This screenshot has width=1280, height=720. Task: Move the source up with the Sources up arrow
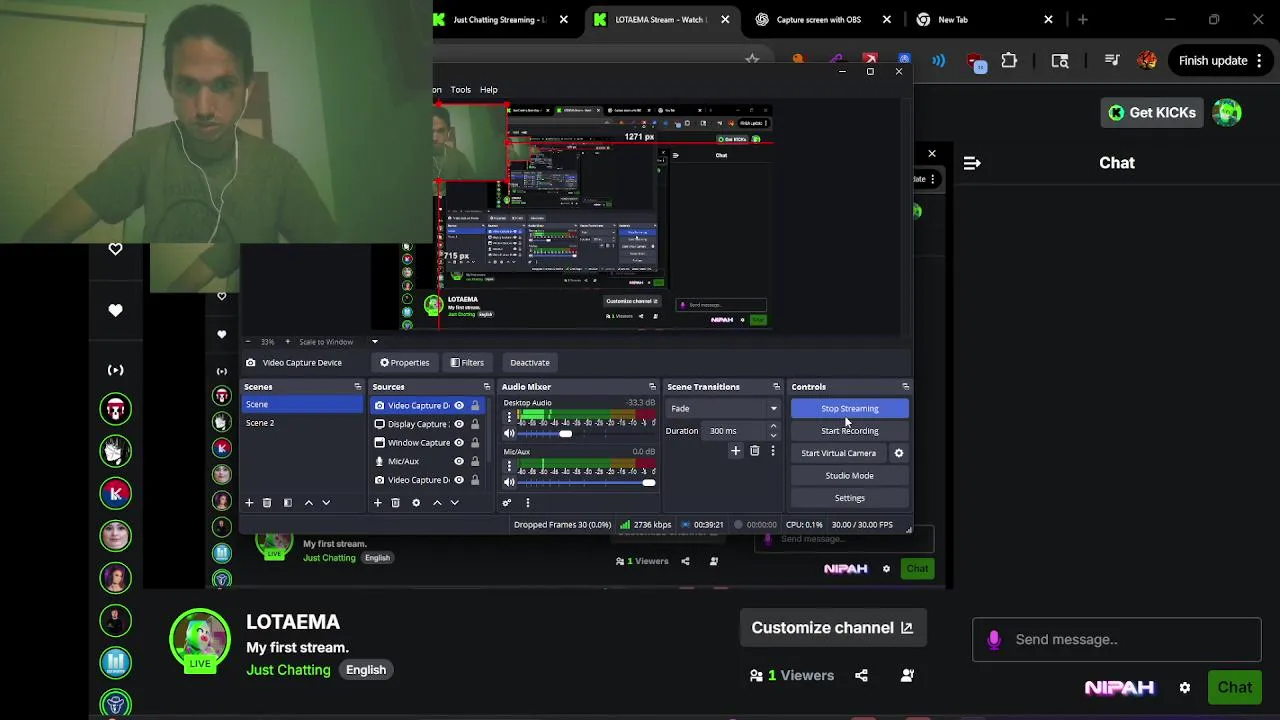(x=437, y=503)
